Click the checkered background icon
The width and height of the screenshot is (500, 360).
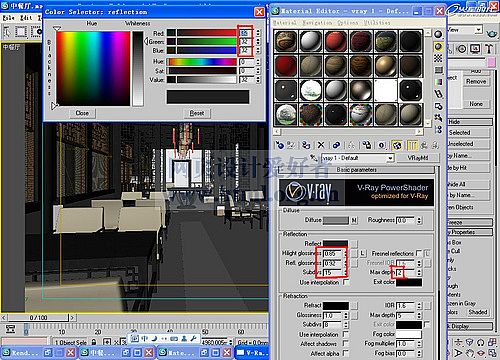438,58
